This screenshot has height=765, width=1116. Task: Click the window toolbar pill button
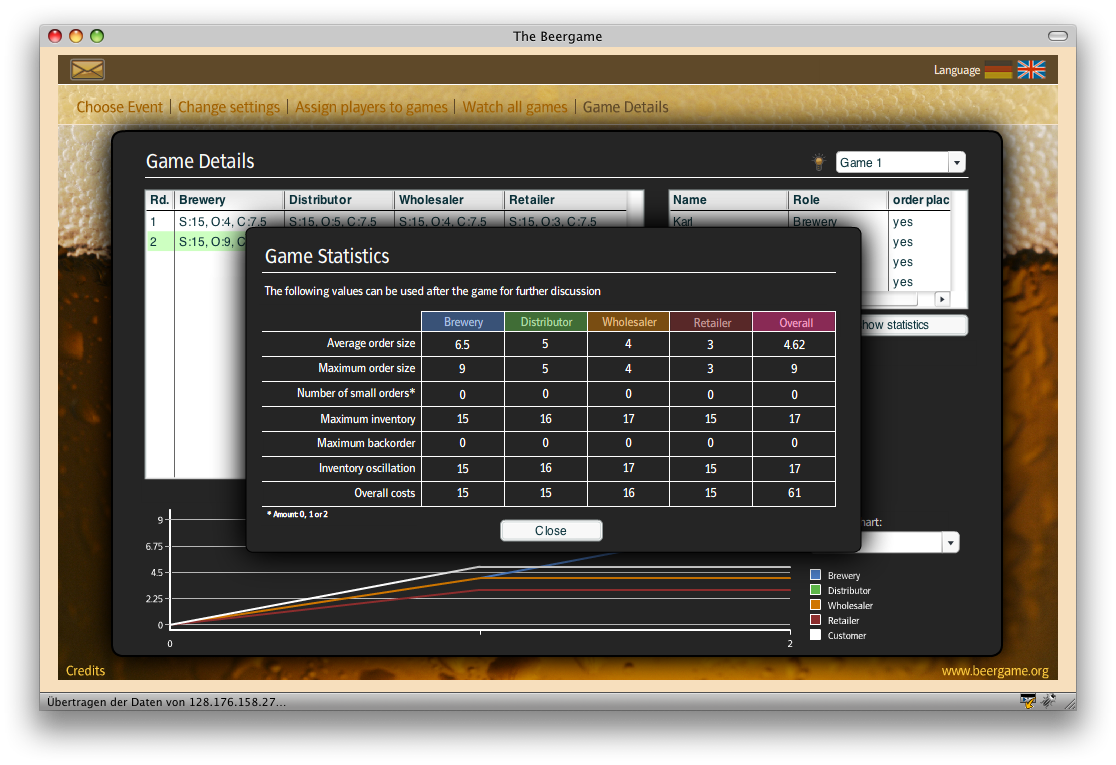point(1058,36)
